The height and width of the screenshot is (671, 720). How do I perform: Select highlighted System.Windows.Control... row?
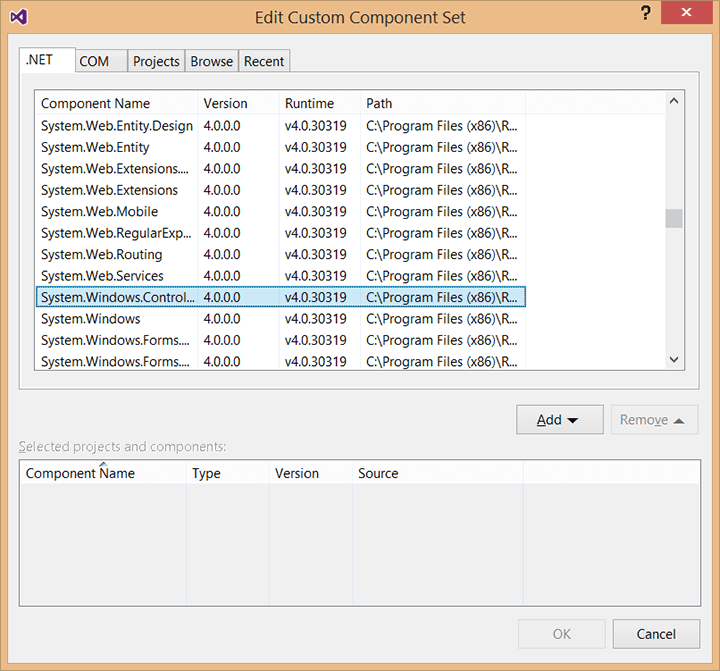[281, 297]
